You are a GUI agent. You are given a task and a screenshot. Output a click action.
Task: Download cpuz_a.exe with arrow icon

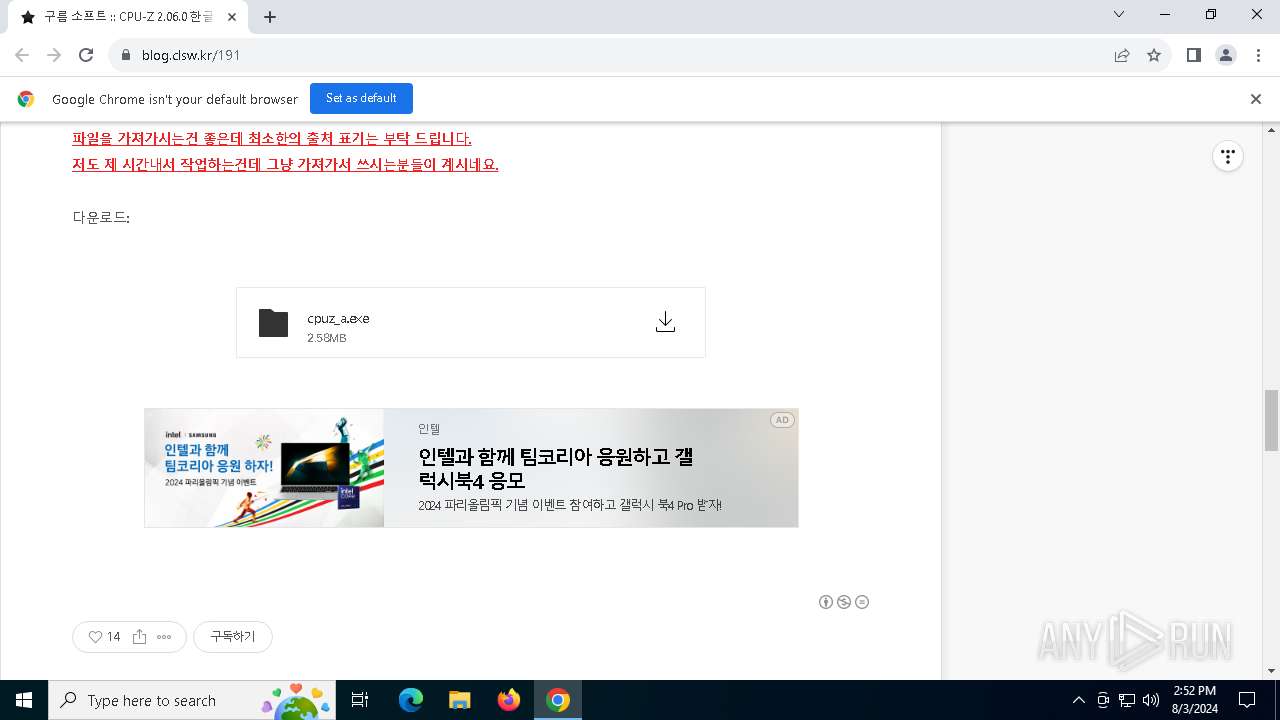pos(665,321)
